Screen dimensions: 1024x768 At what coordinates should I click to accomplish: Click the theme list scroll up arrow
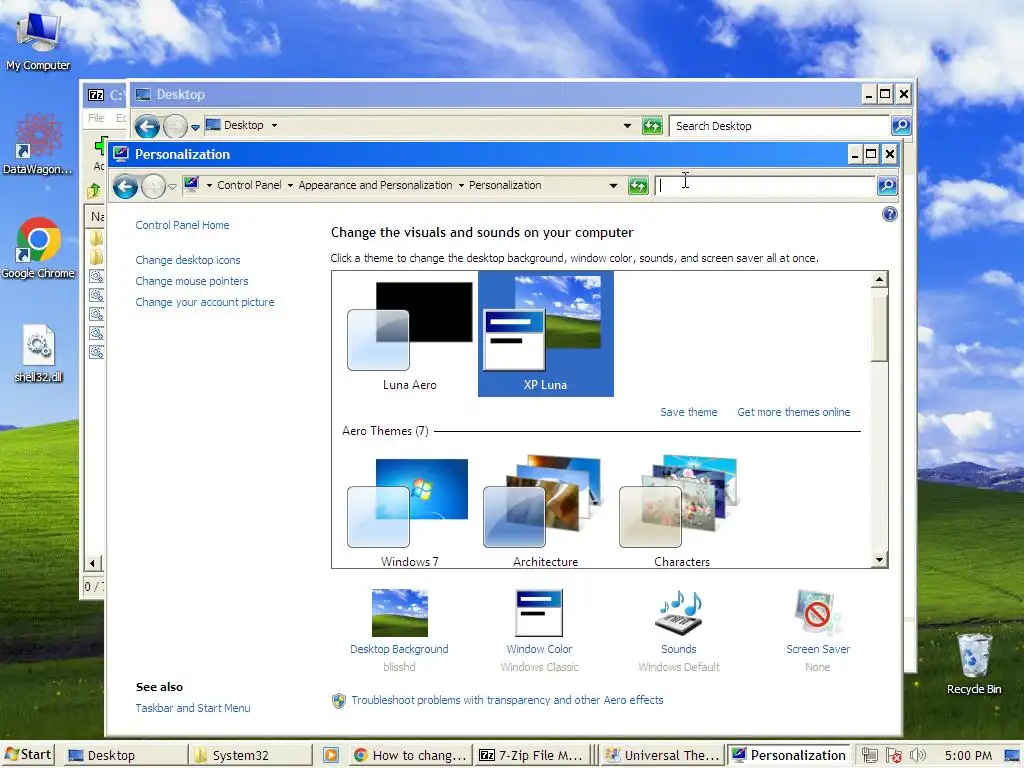(879, 280)
